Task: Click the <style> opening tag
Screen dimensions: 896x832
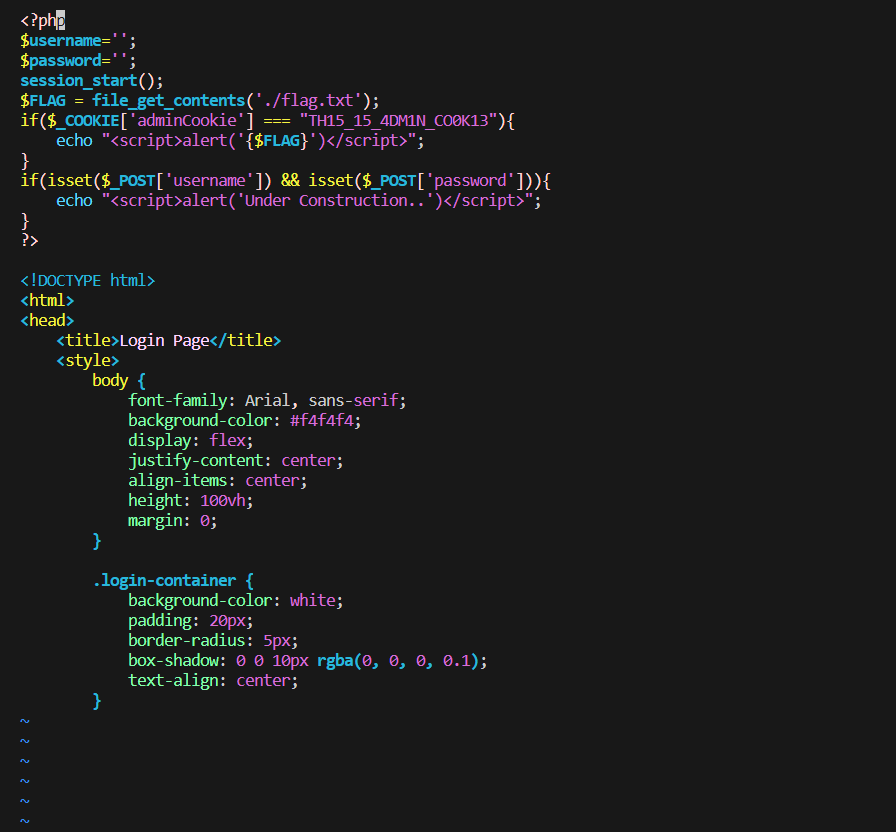Action: pyautogui.click(x=87, y=361)
